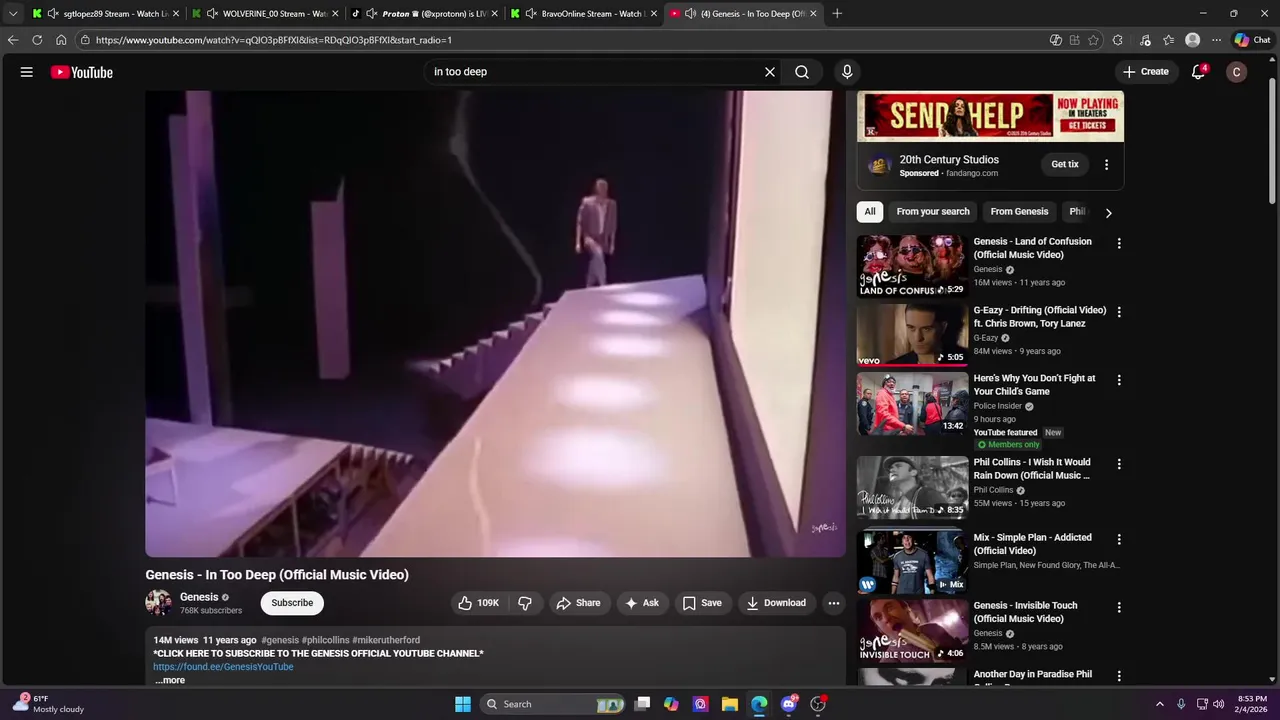Go to the YouTube home logo
The height and width of the screenshot is (720, 1280).
point(82,72)
